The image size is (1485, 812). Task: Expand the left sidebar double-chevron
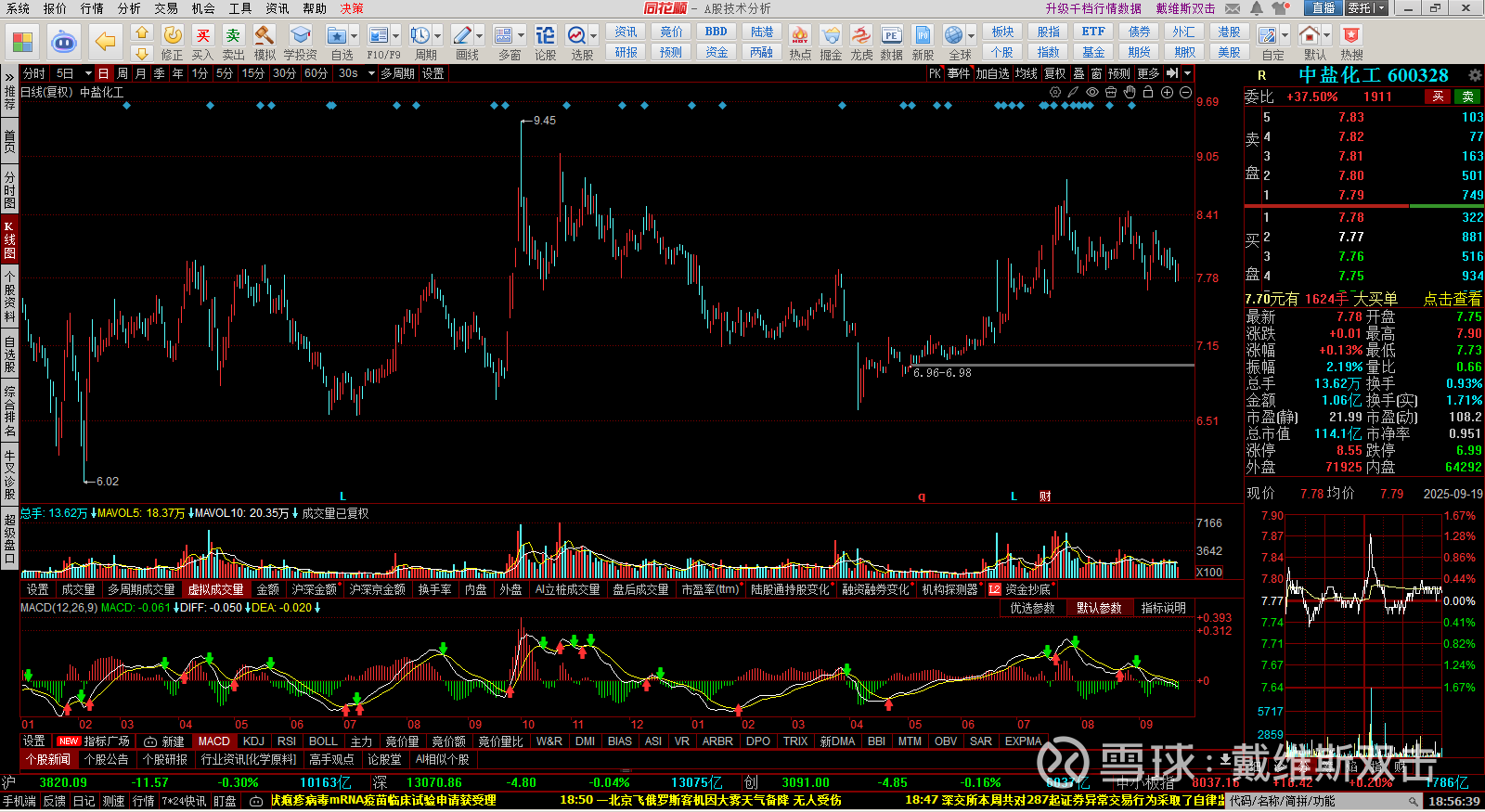point(9,76)
